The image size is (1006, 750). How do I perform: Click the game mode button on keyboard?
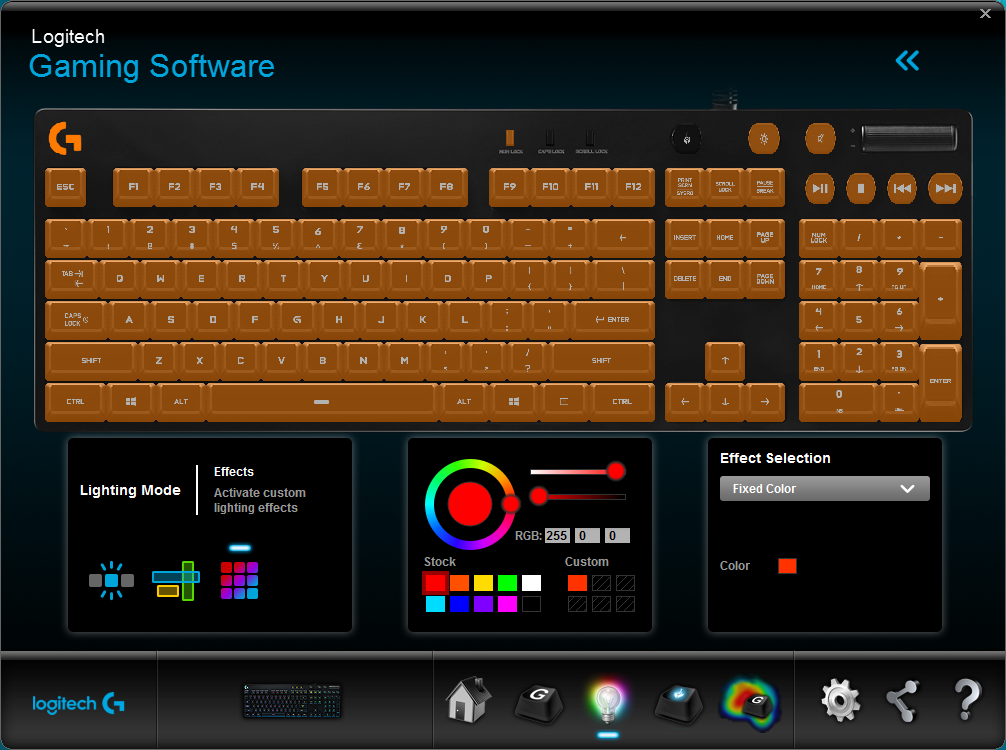tap(686, 139)
